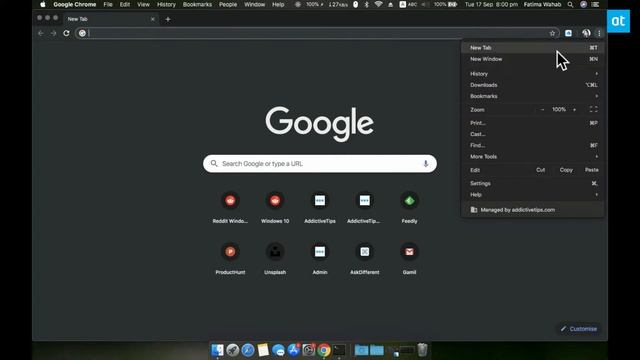Click the back navigation arrow
Screen dimensions: 640x360
pos(40,33)
